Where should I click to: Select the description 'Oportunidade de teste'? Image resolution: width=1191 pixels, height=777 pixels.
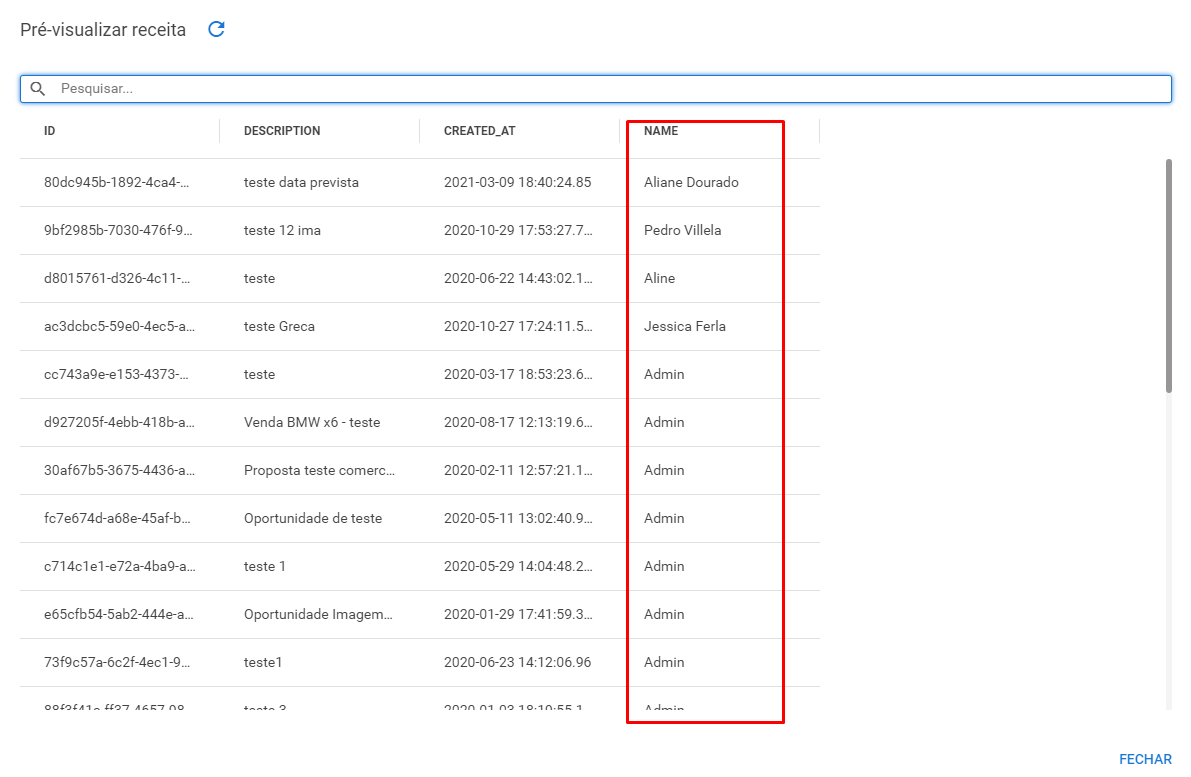312,518
